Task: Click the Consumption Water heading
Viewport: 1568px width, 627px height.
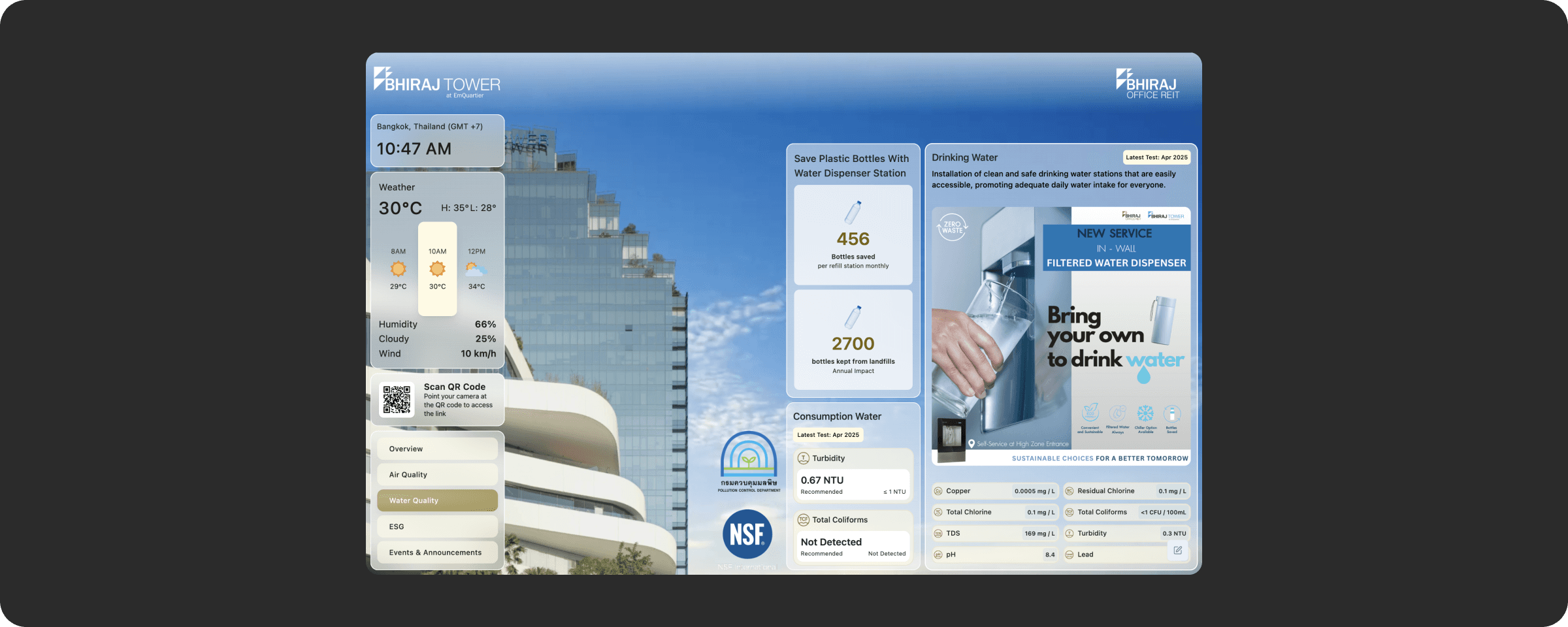Action: [x=837, y=416]
